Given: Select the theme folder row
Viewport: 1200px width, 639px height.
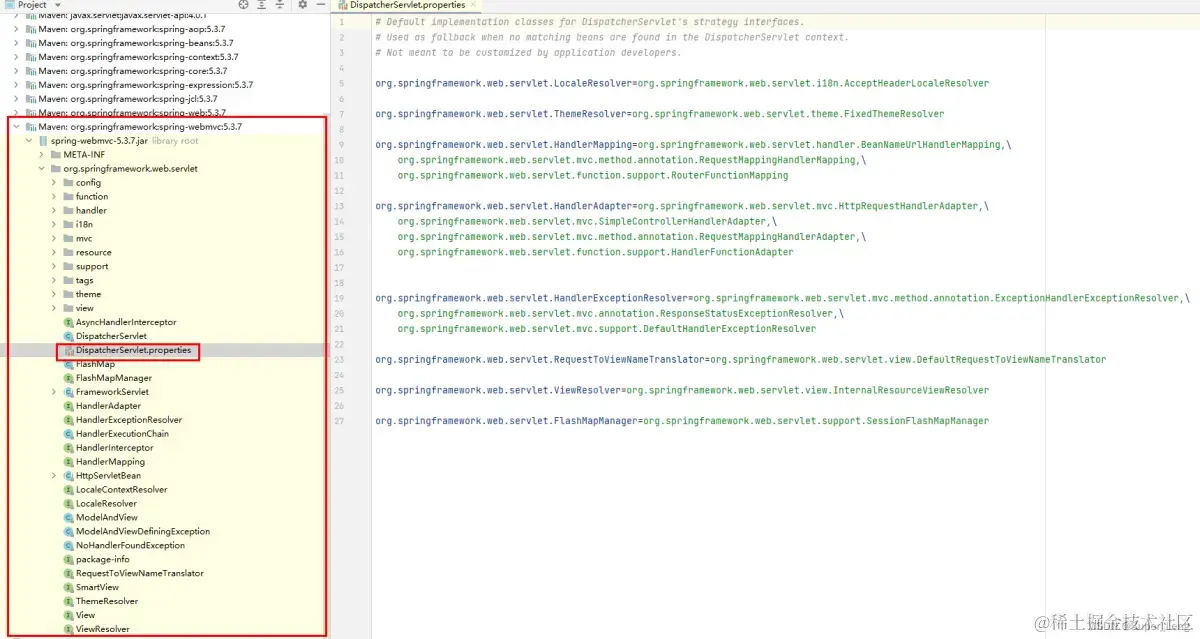Looking at the screenshot, I should [164, 295].
